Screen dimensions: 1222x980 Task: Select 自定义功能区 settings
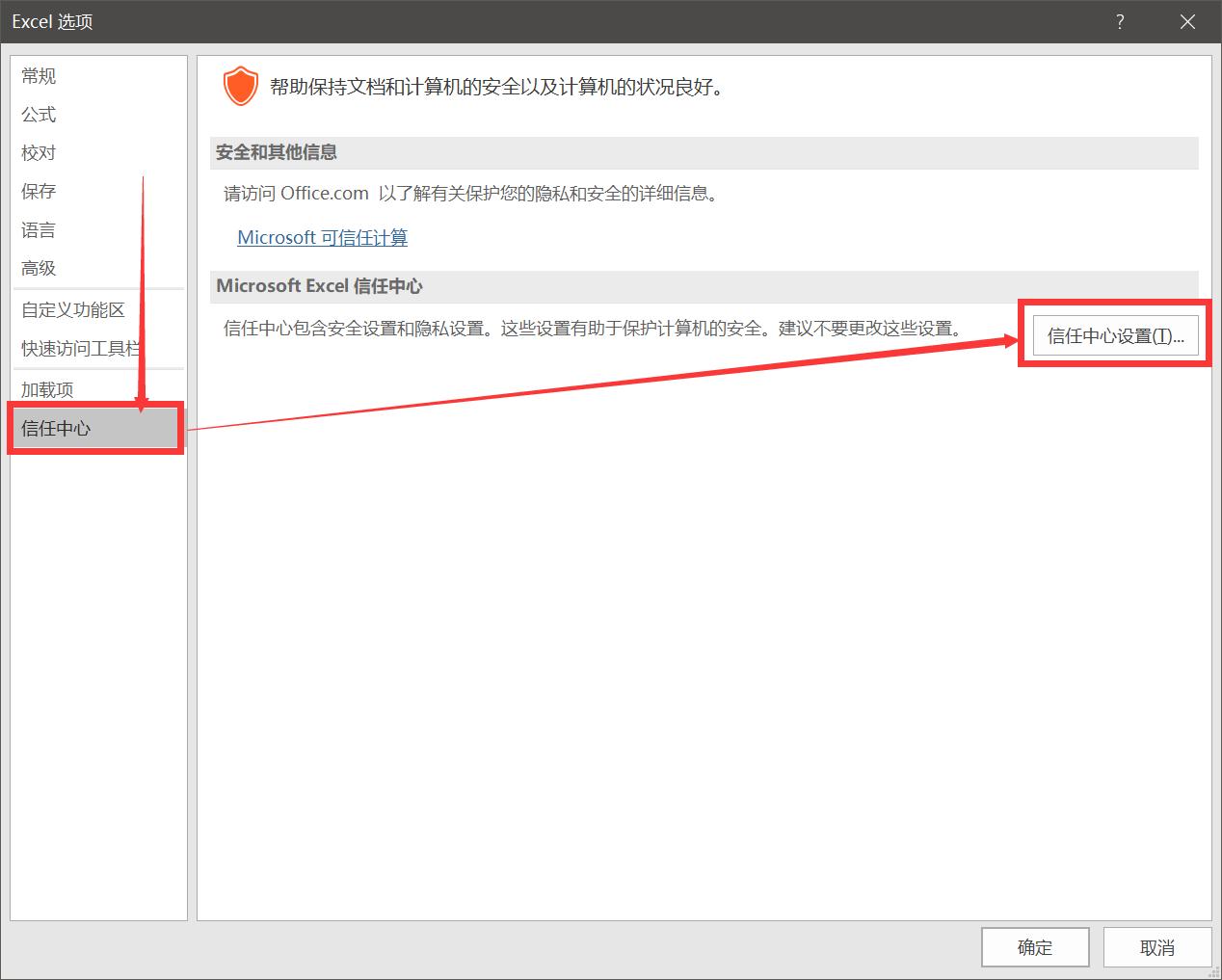click(x=73, y=310)
